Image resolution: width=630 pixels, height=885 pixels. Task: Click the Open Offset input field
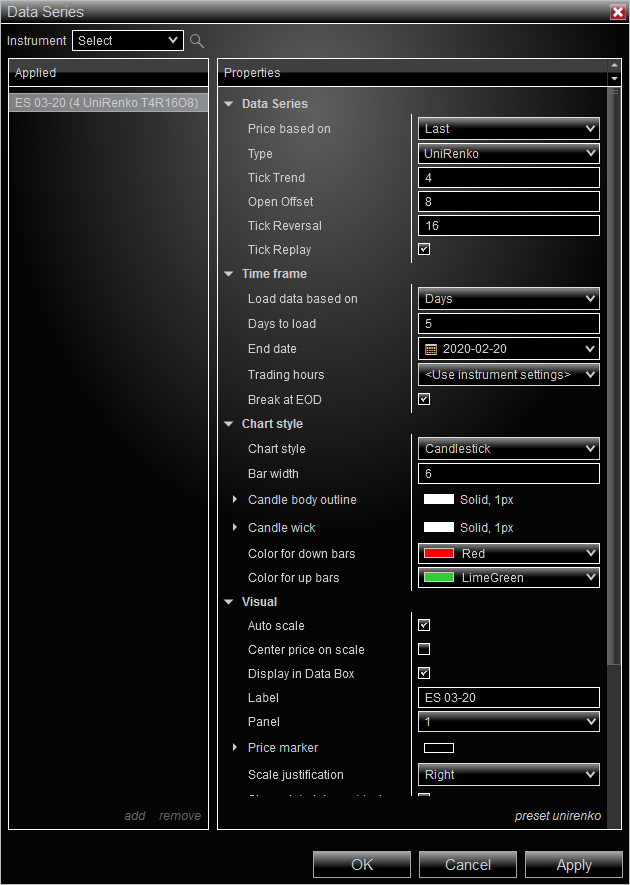click(509, 201)
